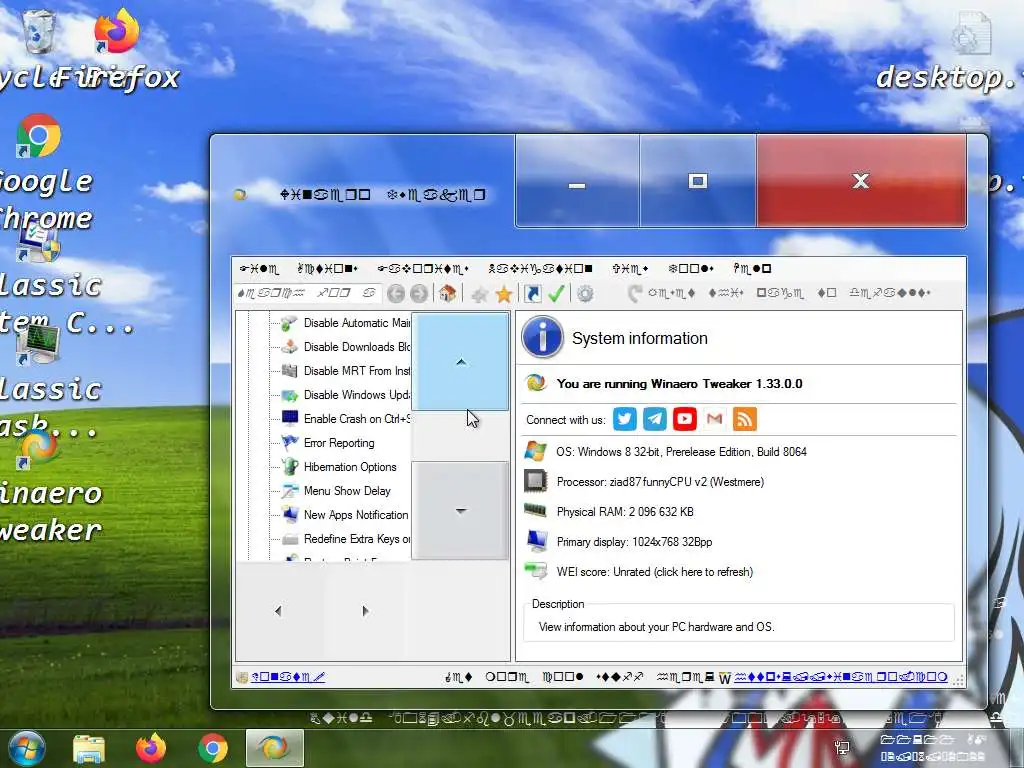Click the Windows flag icon beside OS
The image size is (1024, 768).
pyautogui.click(x=536, y=451)
